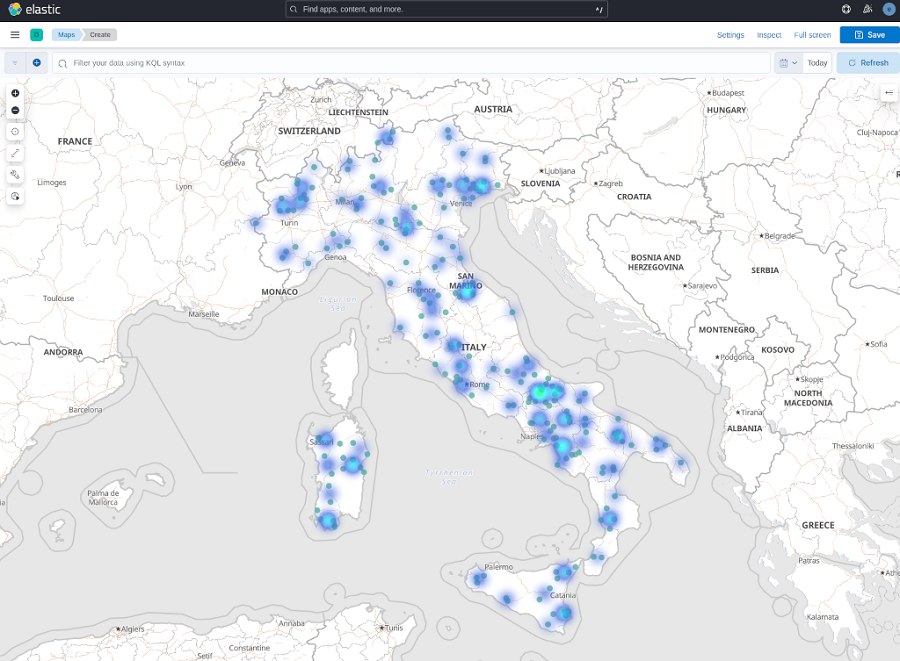The image size is (900, 661).
Task: Open the saved query filter menu
Action: 15,63
